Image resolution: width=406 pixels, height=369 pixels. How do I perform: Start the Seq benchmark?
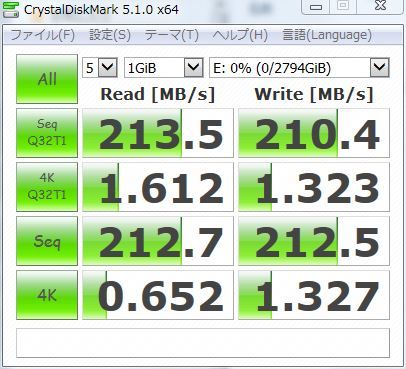[x=47, y=241]
